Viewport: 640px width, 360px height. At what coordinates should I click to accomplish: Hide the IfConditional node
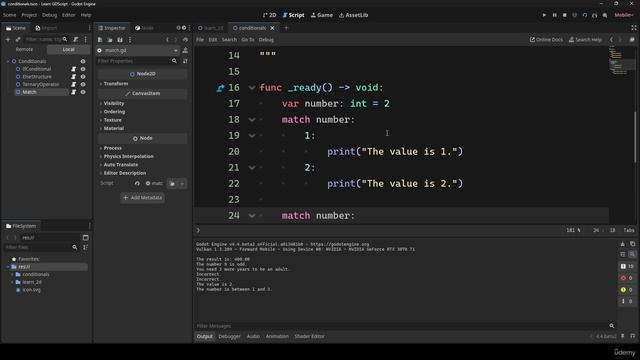(83, 69)
